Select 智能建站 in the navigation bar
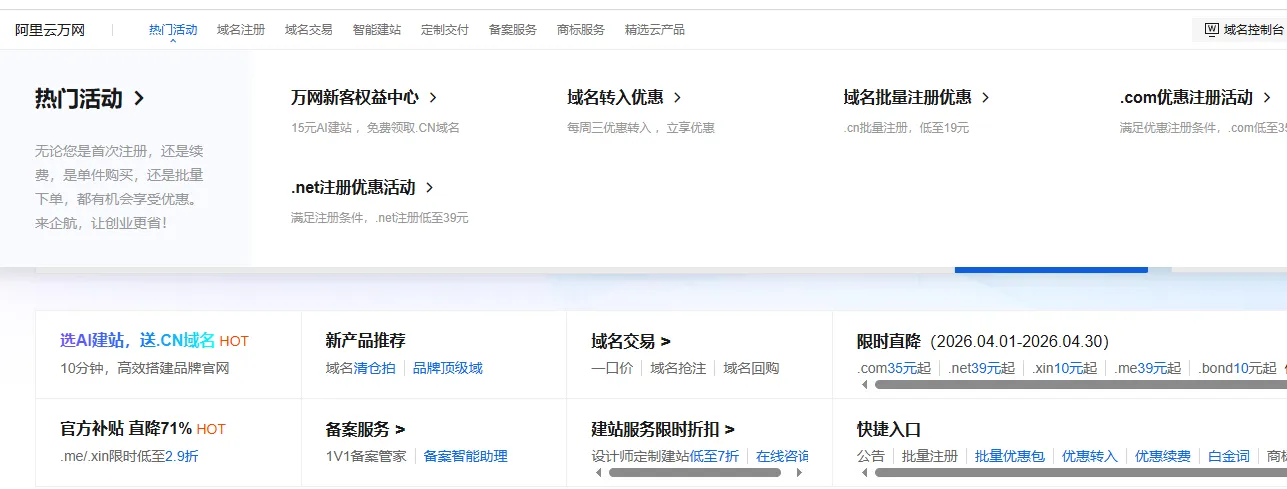Viewport: 1287px width, 489px height. [x=377, y=30]
